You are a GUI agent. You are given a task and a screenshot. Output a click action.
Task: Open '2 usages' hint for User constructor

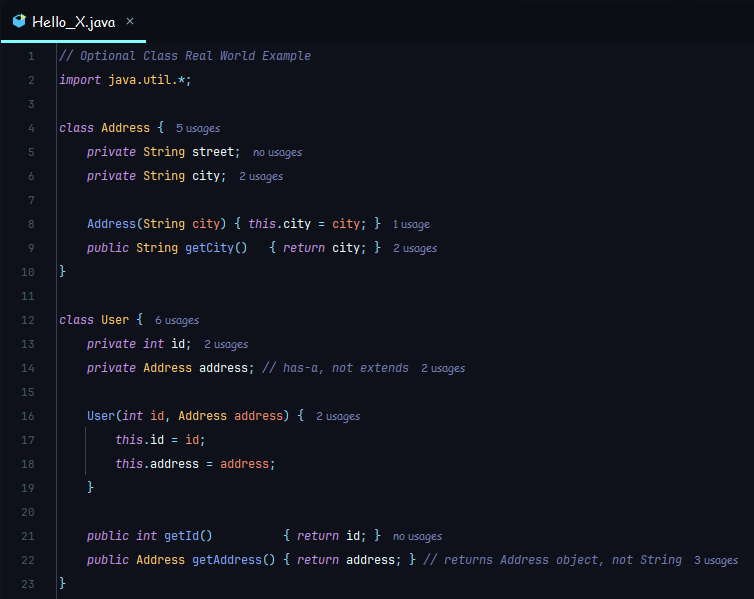(338, 416)
